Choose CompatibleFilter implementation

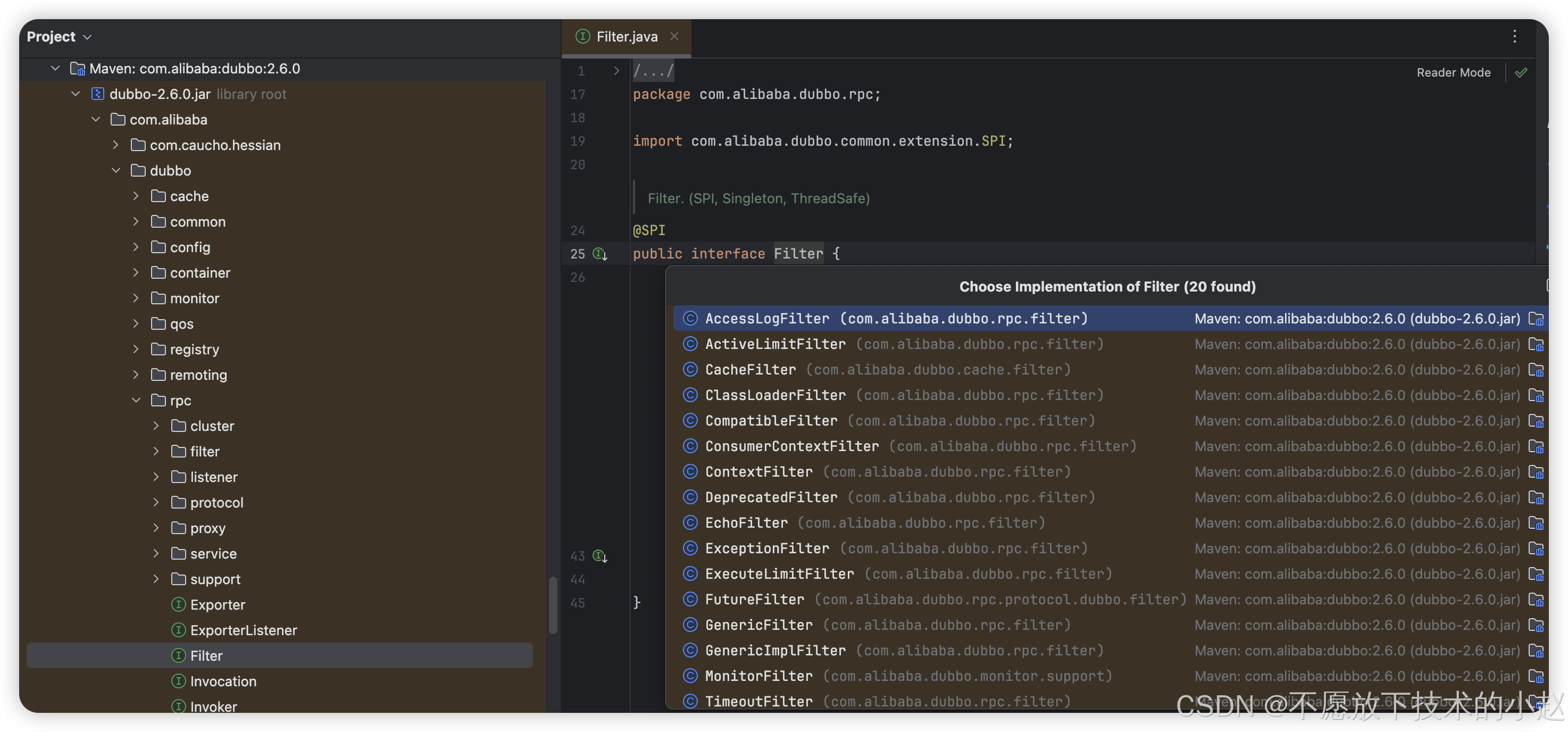pyautogui.click(x=1110, y=421)
